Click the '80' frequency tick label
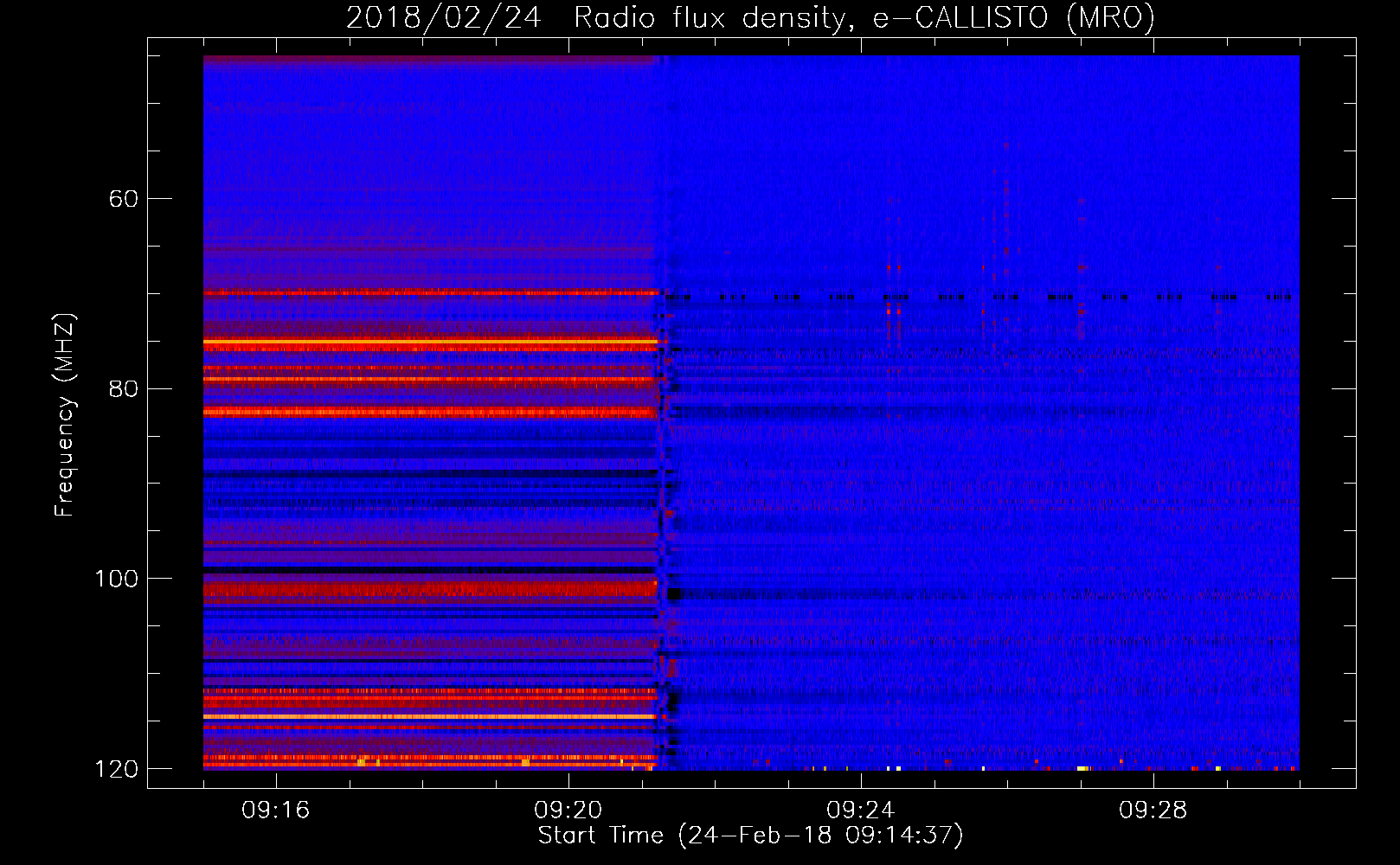1400x865 pixels. (x=124, y=388)
